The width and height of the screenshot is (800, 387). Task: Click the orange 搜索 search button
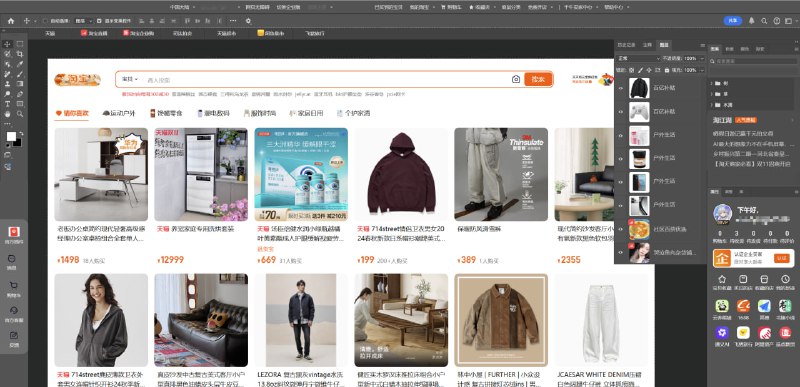538,79
